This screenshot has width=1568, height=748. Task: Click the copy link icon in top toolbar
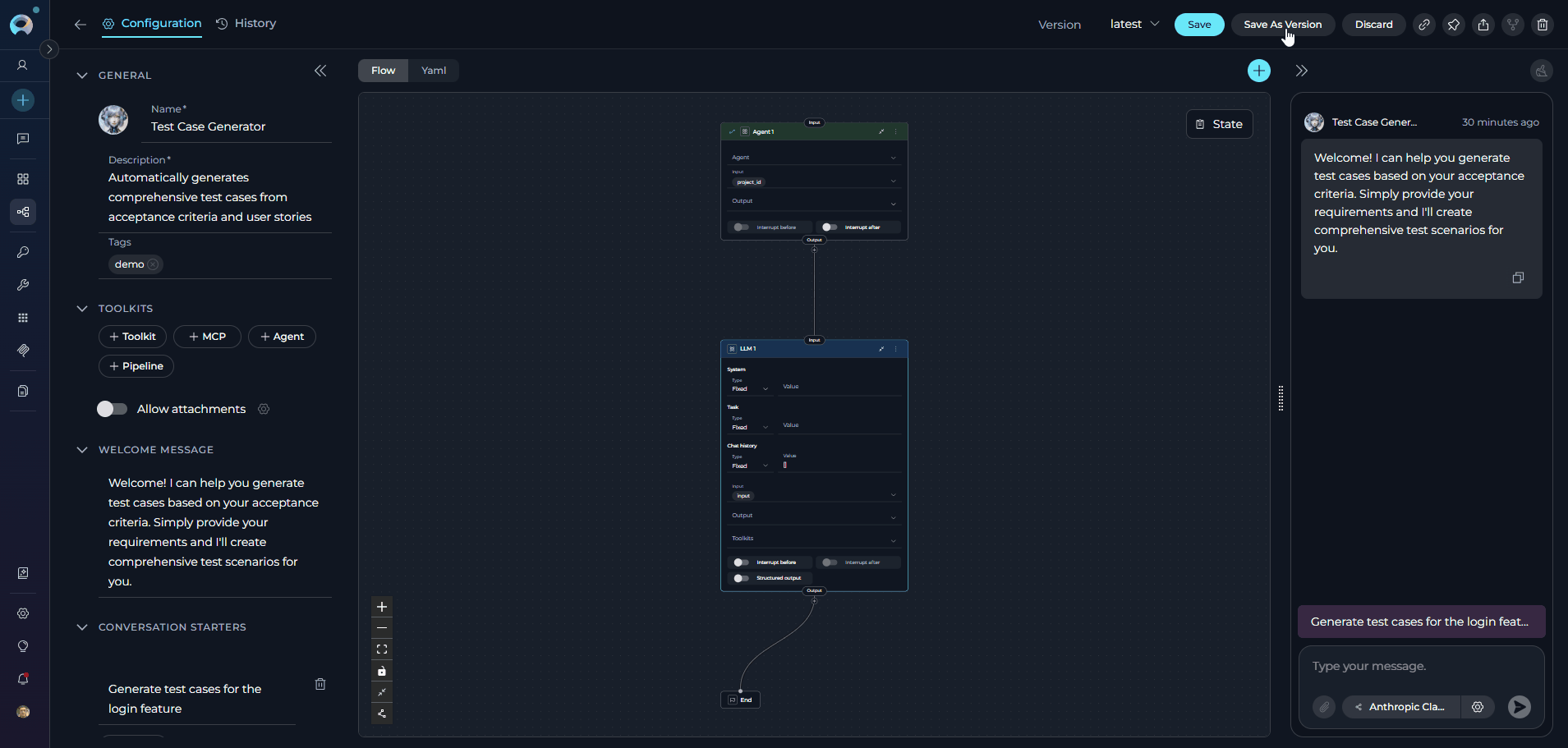[1423, 25]
